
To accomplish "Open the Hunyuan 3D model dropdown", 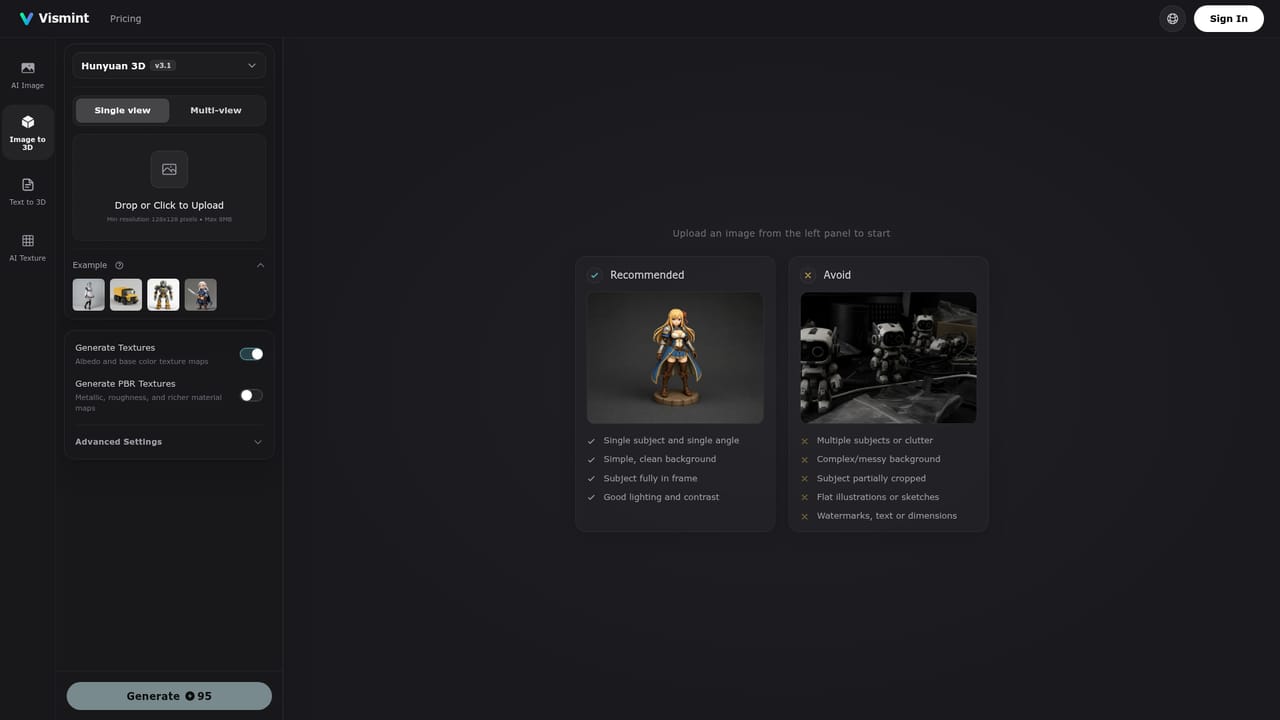I will pyautogui.click(x=169, y=66).
